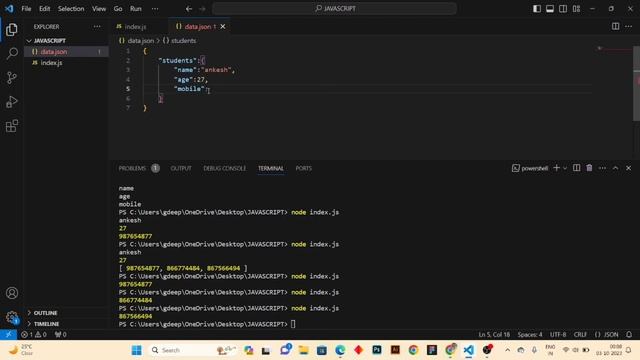Image resolution: width=640 pixels, height=360 pixels.
Task: Change language mode via JSON status item
Action: pos(607,334)
